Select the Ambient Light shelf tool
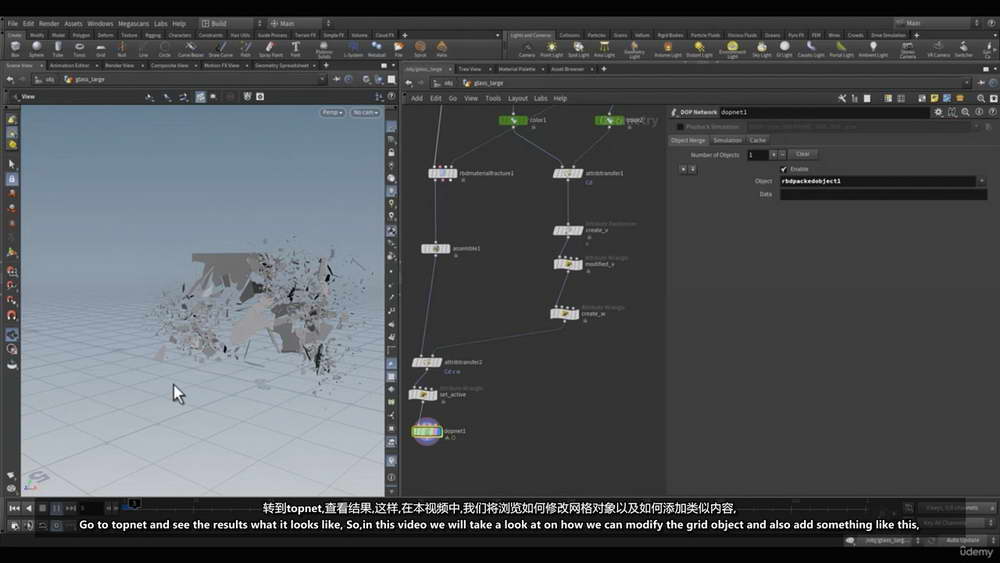 click(x=873, y=49)
